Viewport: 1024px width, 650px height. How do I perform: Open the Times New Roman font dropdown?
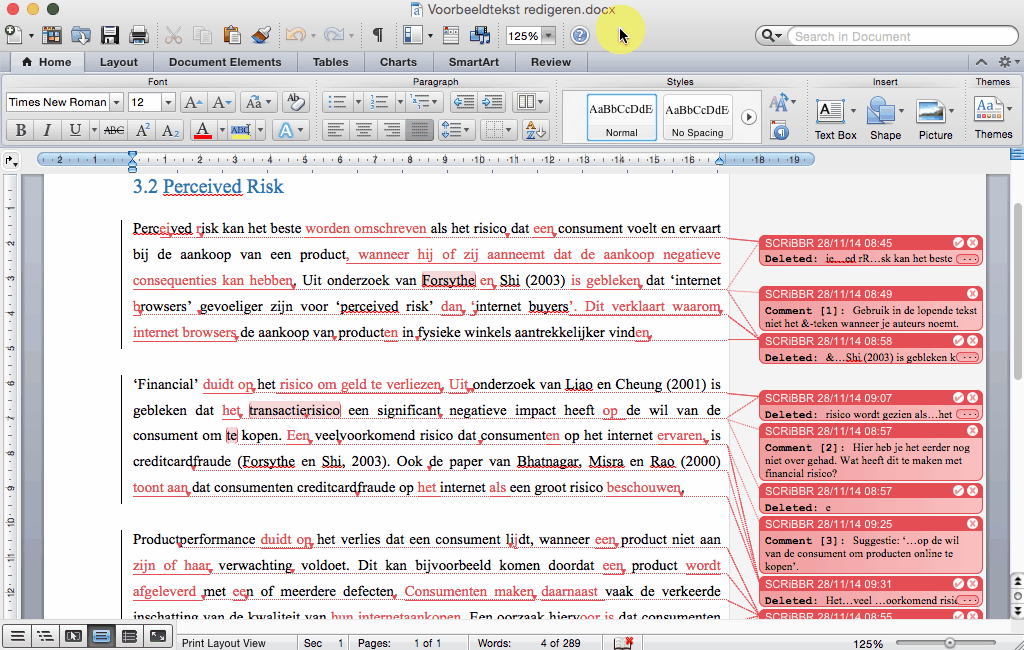tap(117, 102)
